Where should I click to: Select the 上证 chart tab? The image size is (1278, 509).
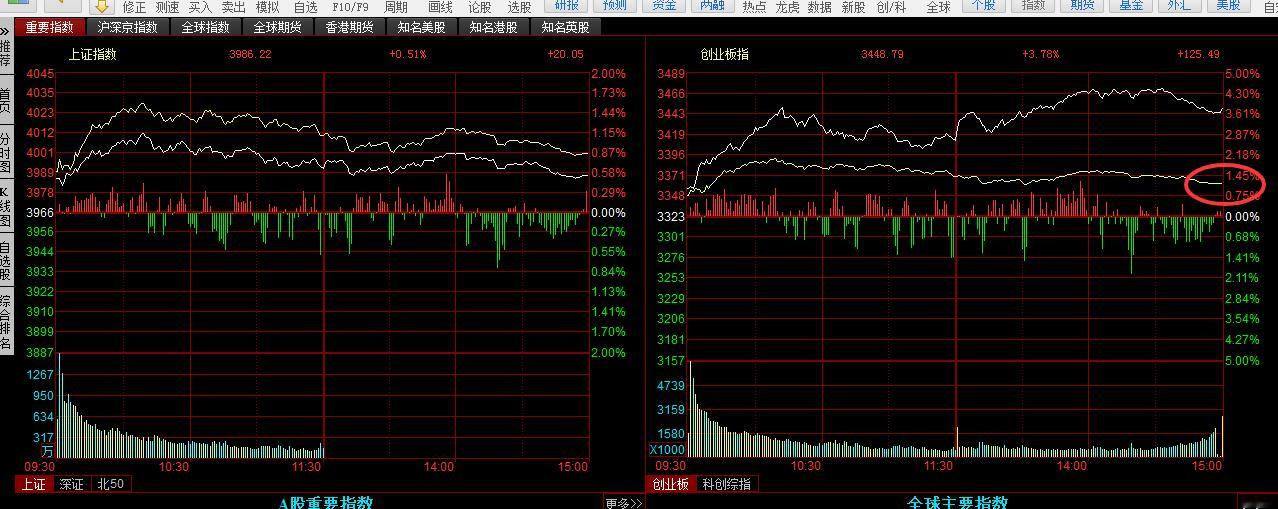click(x=33, y=484)
